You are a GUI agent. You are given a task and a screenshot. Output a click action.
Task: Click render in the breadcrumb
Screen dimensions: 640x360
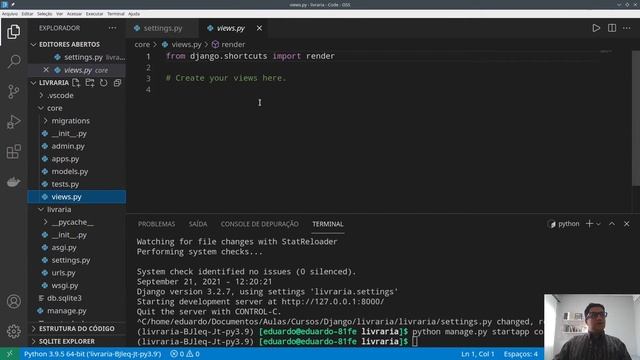[x=233, y=44]
